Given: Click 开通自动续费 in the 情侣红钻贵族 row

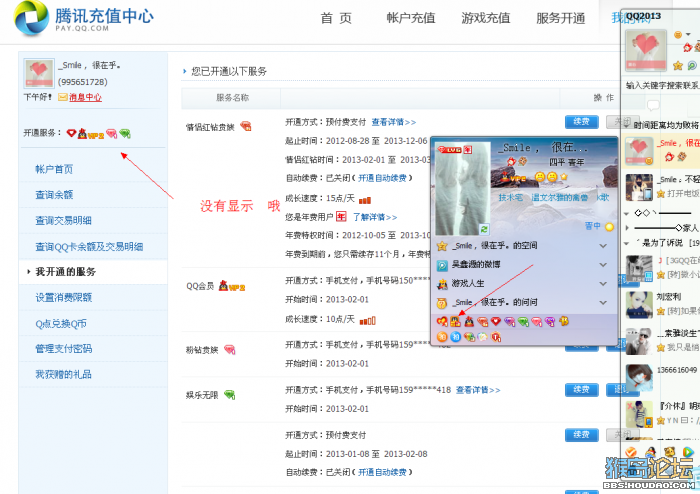Looking at the screenshot, I should click(x=382, y=178).
